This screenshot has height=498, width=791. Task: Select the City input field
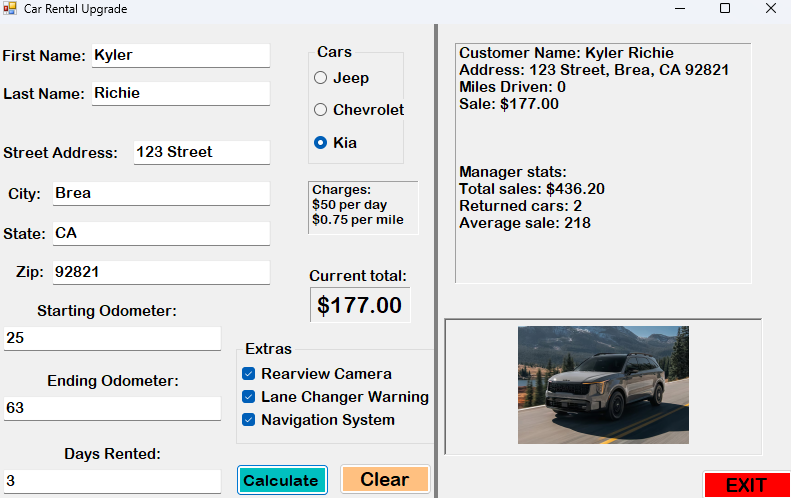click(160, 194)
